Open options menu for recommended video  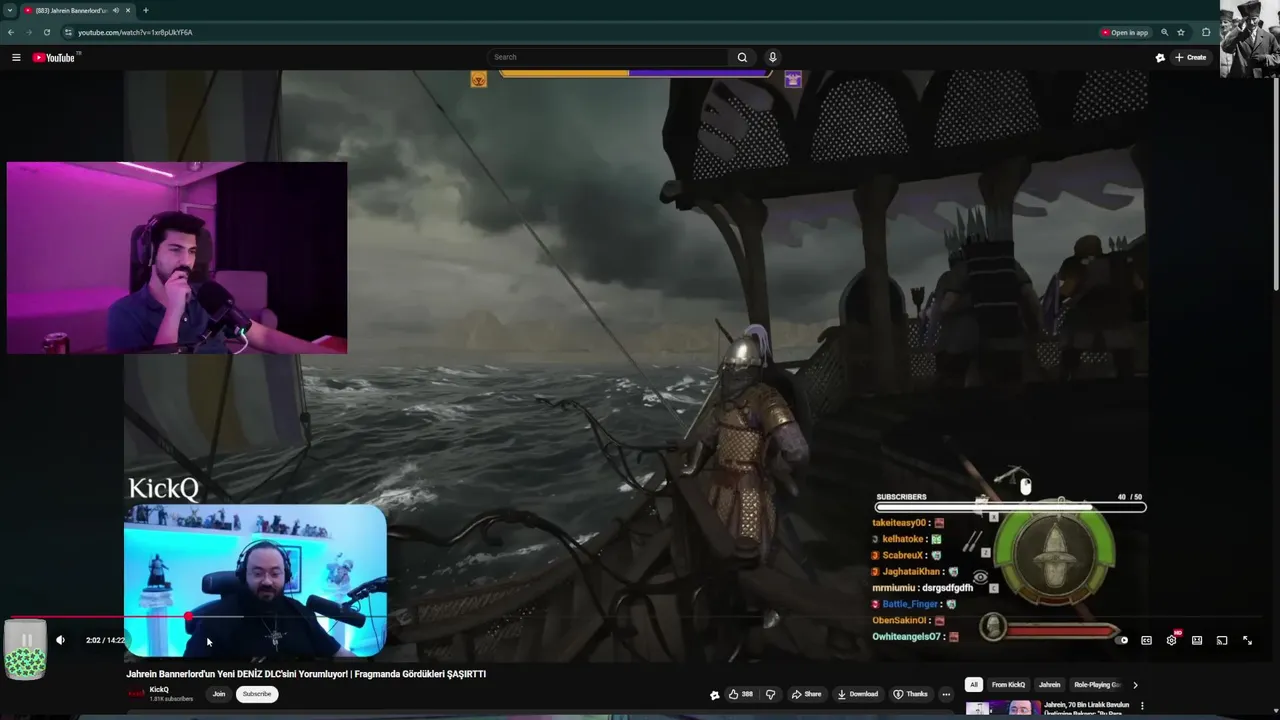point(1142,706)
